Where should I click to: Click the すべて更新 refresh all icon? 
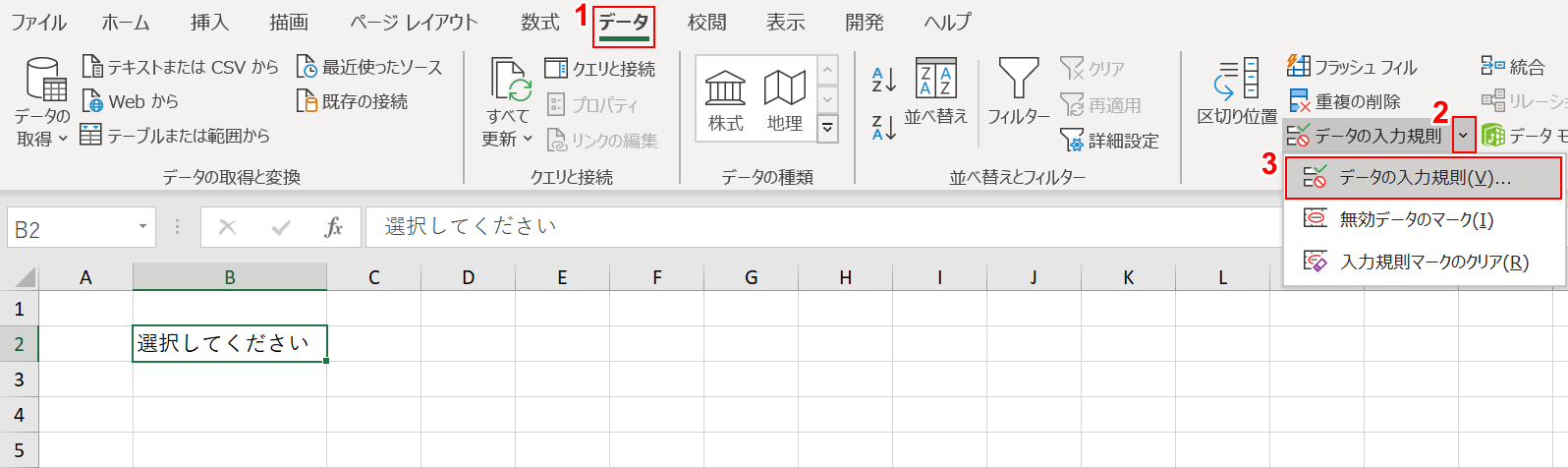(510, 81)
